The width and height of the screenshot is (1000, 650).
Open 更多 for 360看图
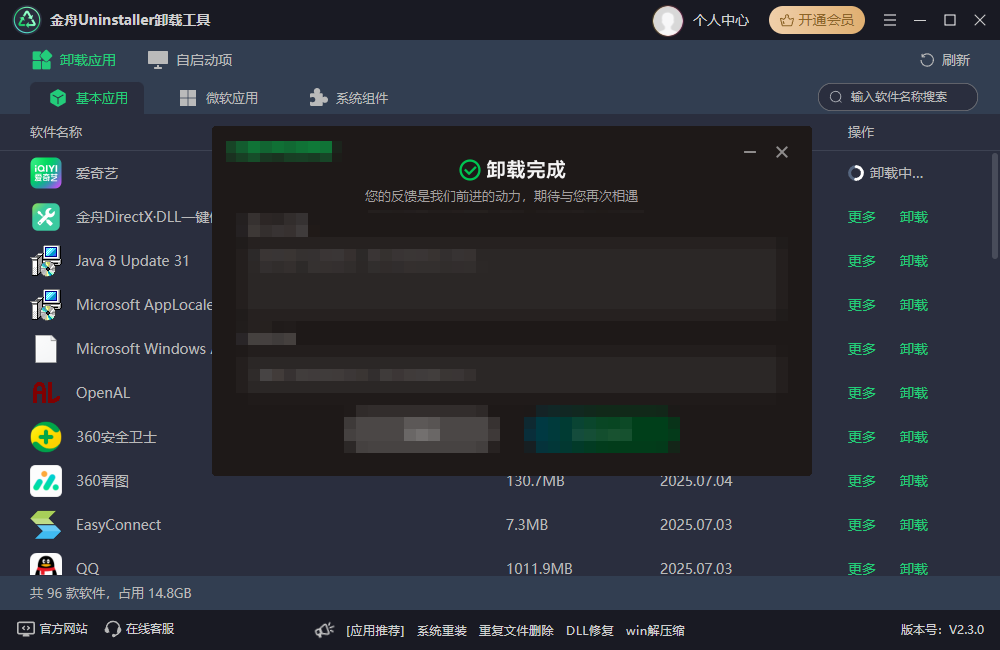(x=862, y=481)
